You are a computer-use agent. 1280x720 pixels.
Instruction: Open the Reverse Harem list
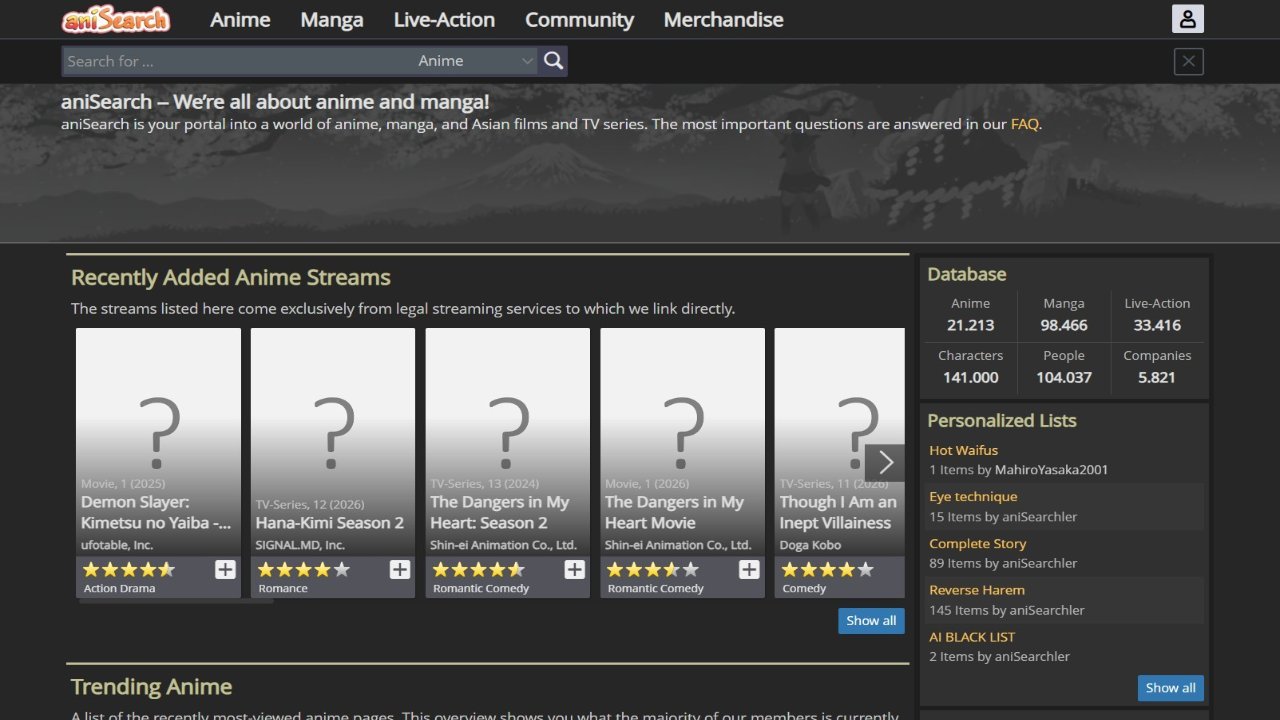tap(977, 590)
